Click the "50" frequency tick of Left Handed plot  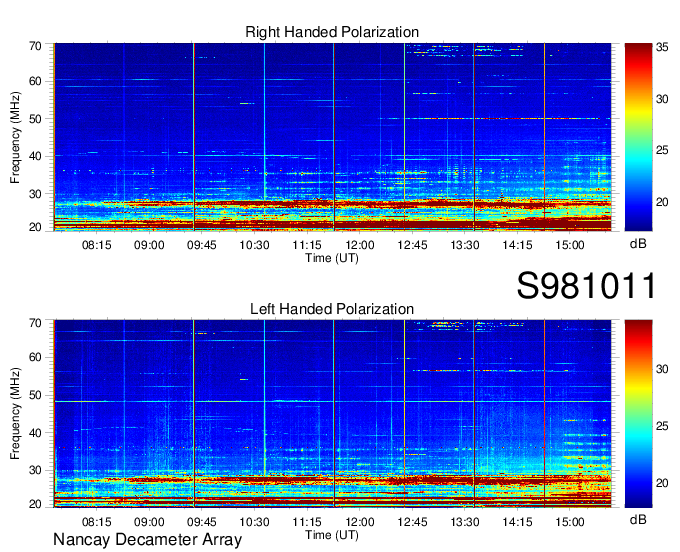pyautogui.click(x=35, y=395)
